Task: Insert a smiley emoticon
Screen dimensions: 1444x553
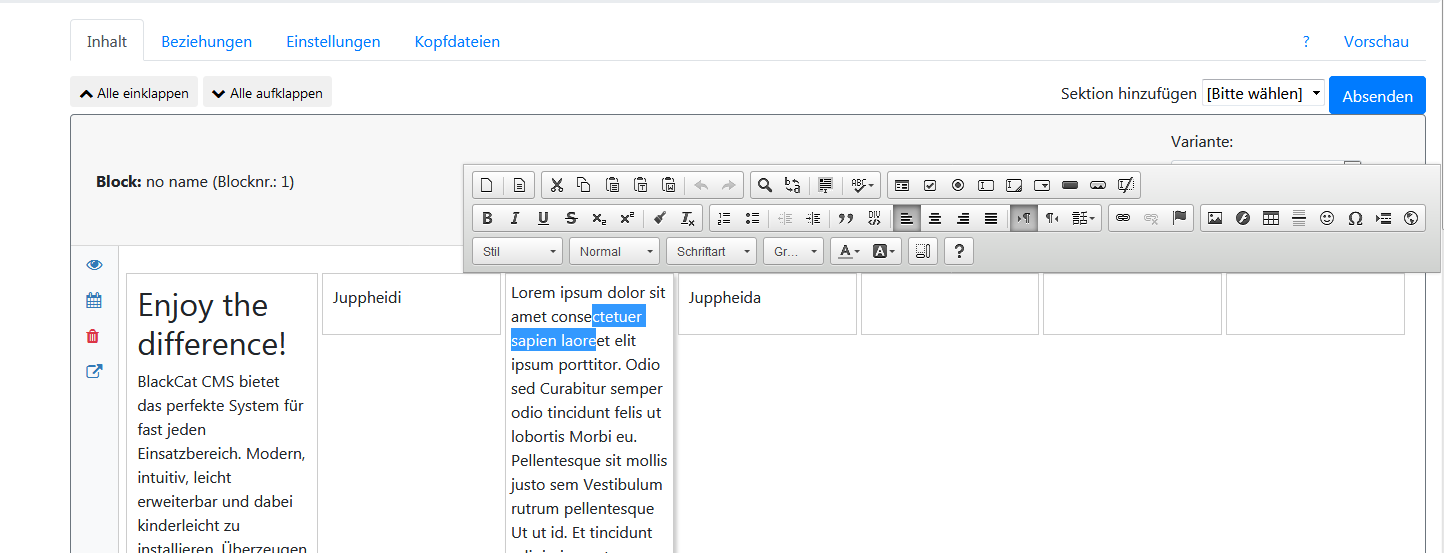Action: [x=1327, y=218]
